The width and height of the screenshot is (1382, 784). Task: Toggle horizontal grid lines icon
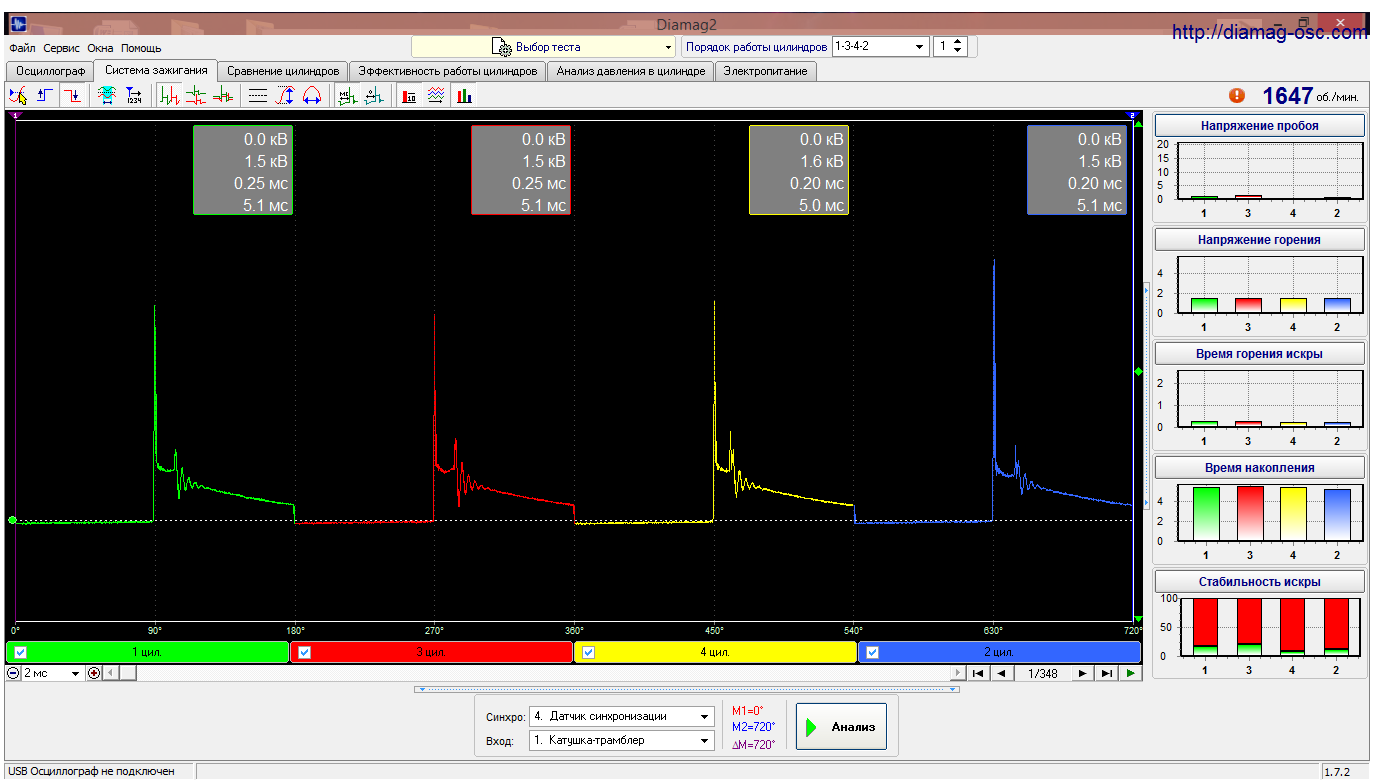point(258,96)
